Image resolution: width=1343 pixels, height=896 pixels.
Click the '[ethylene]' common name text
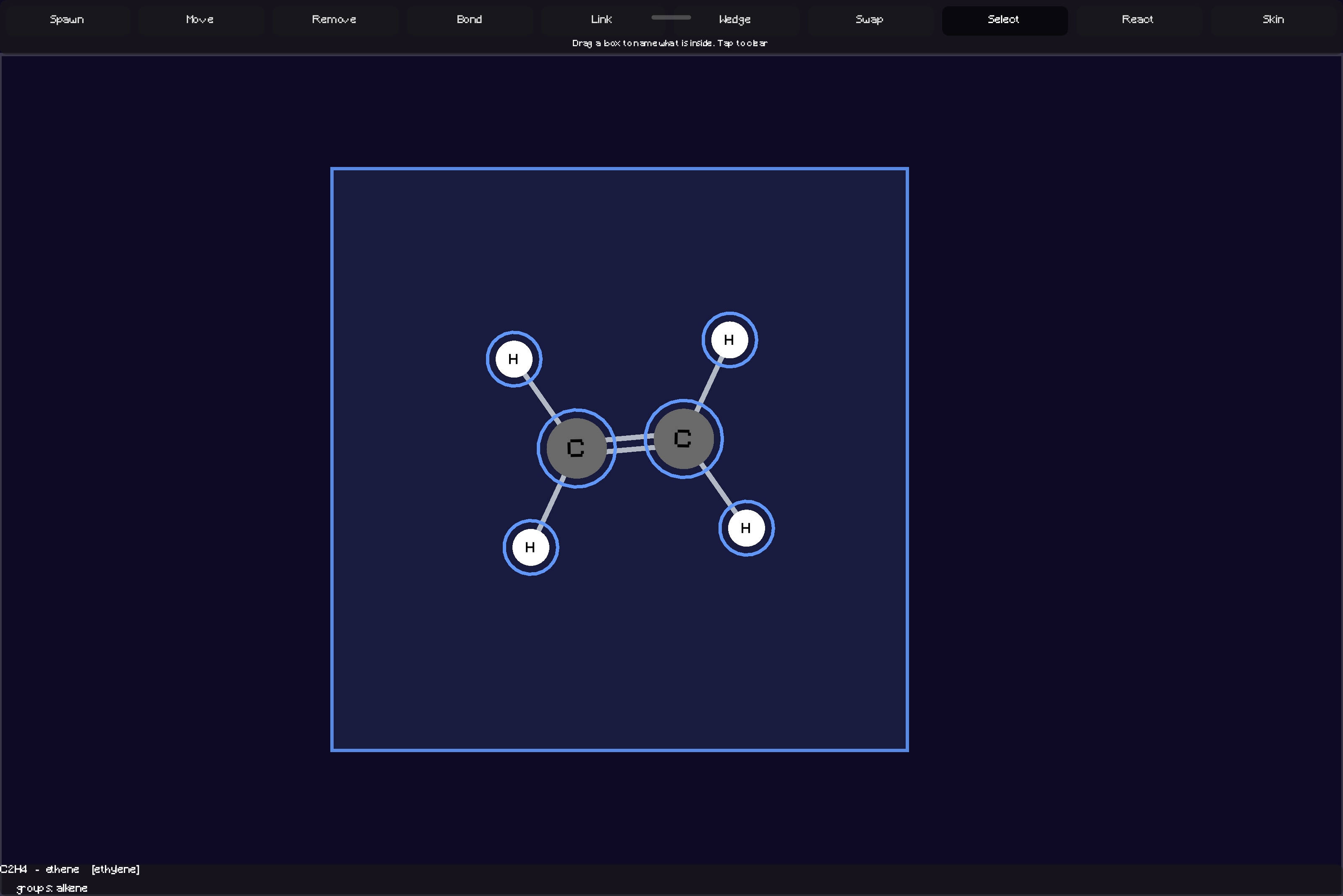115,869
